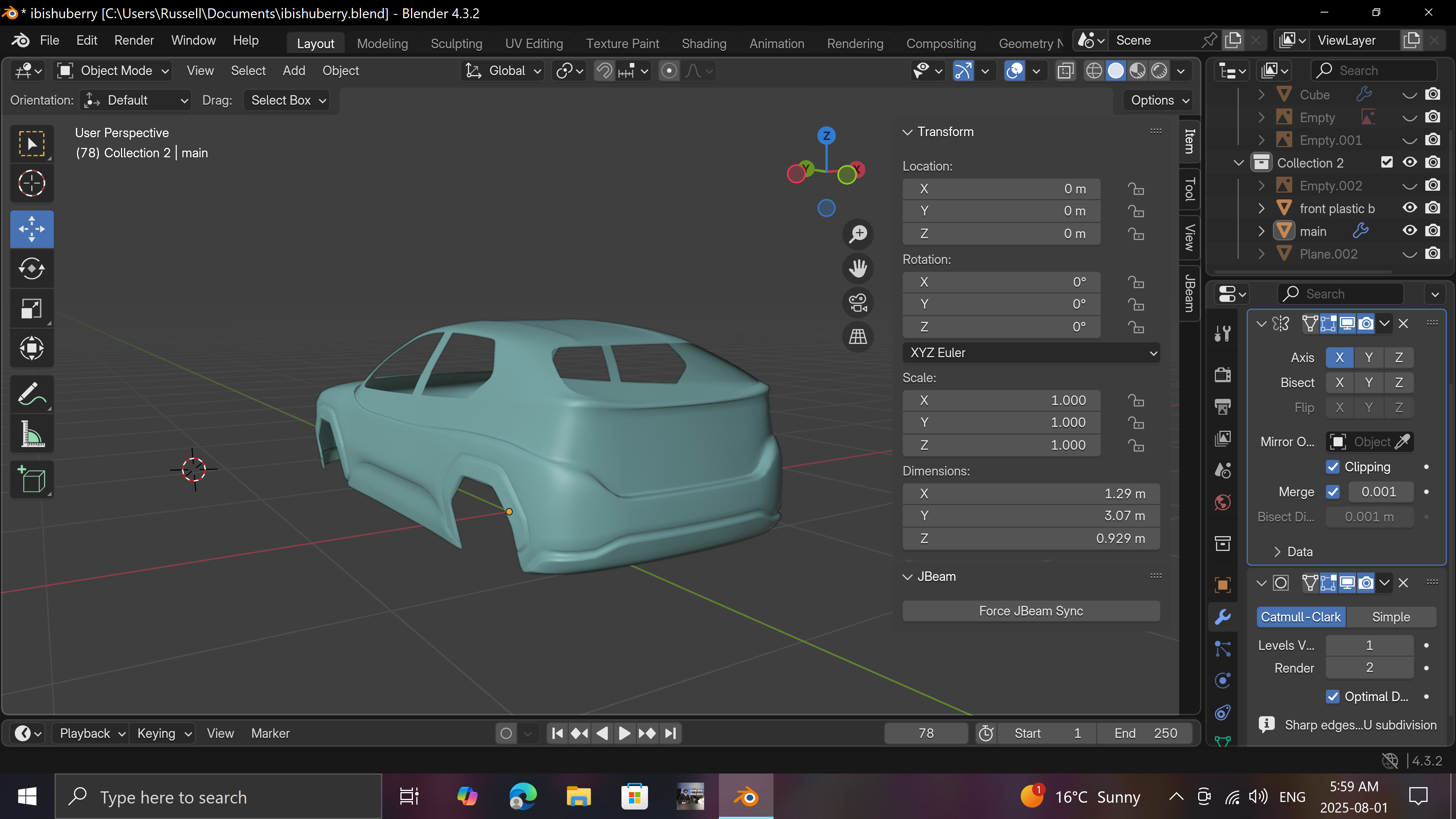Toggle proportional editing icon
The width and height of the screenshot is (1456, 819).
tap(669, 71)
